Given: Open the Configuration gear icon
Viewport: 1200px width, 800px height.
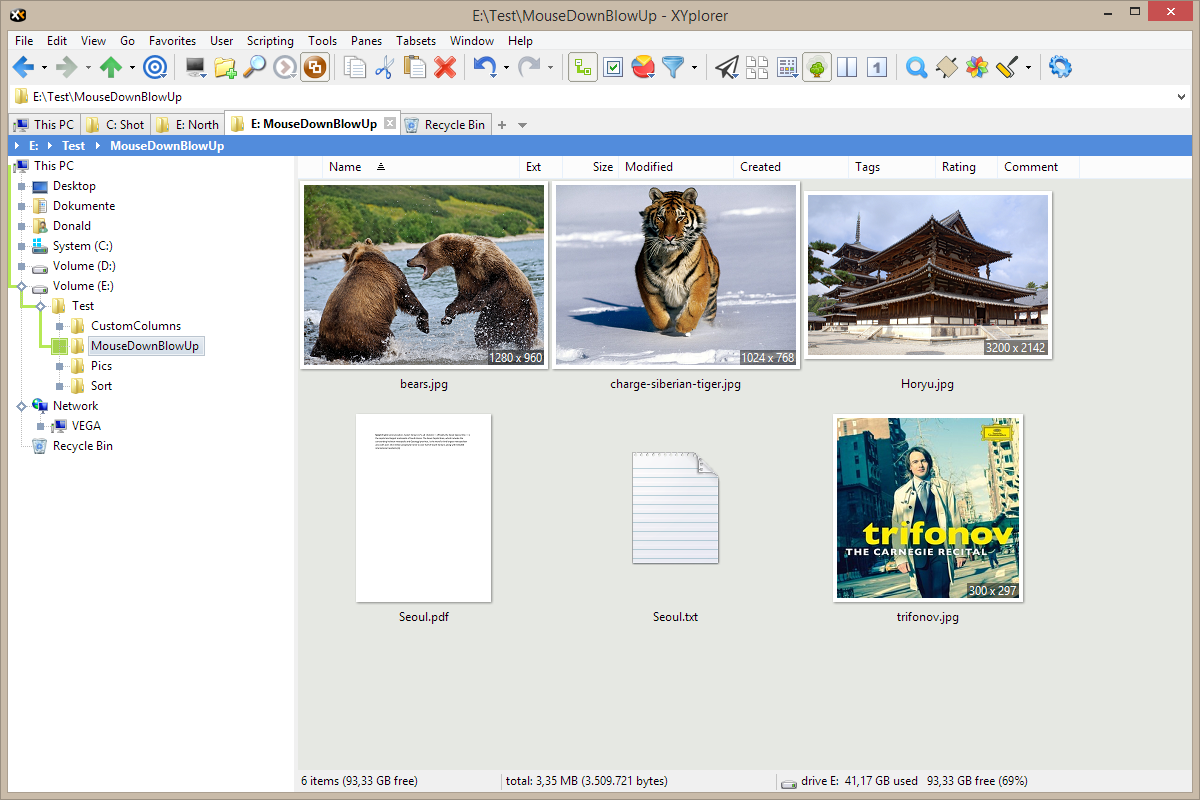Looking at the screenshot, I should (1060, 68).
